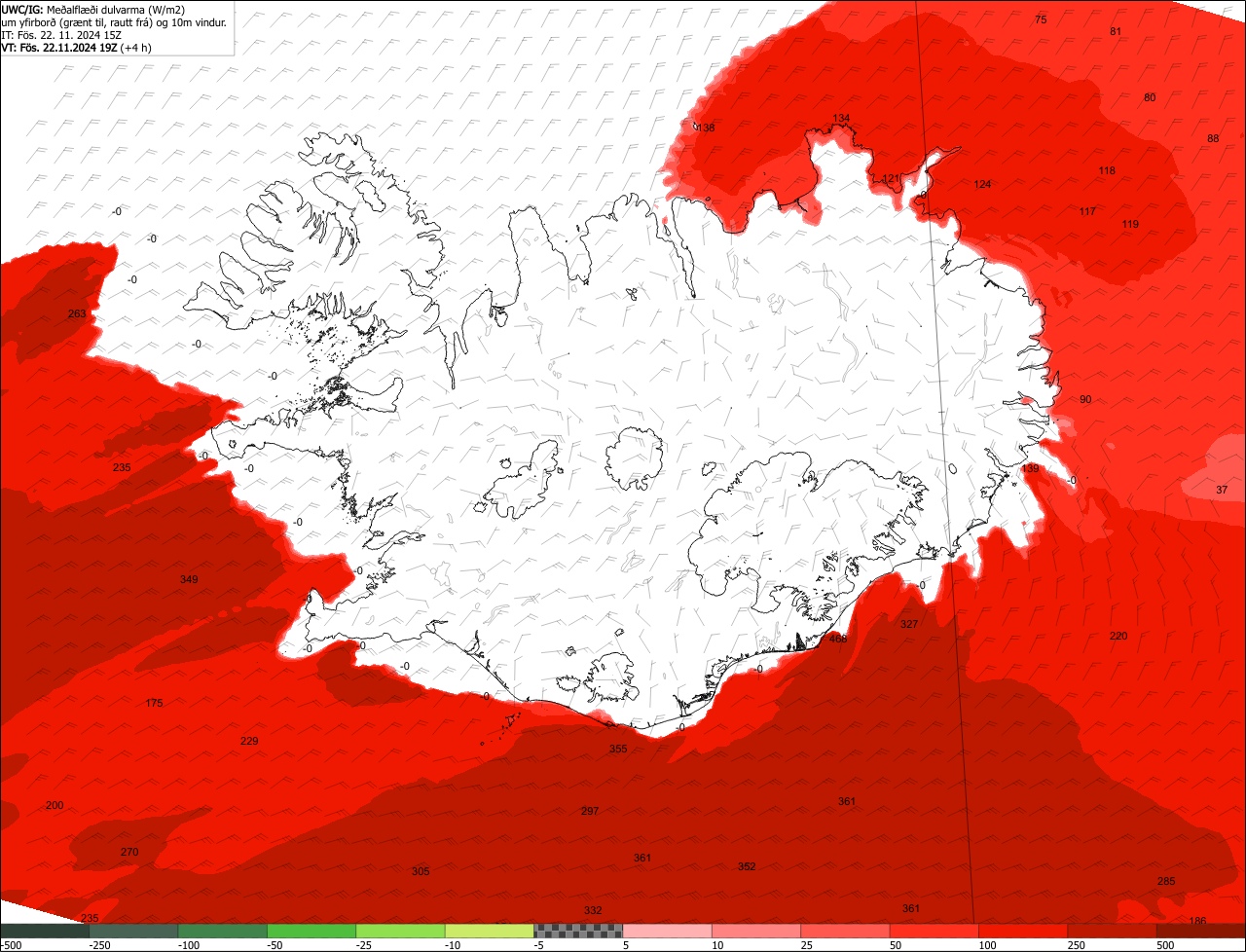This screenshot has height=952, width=1246.
Task: Click the legend color between 5 and 10
Action: point(667,931)
